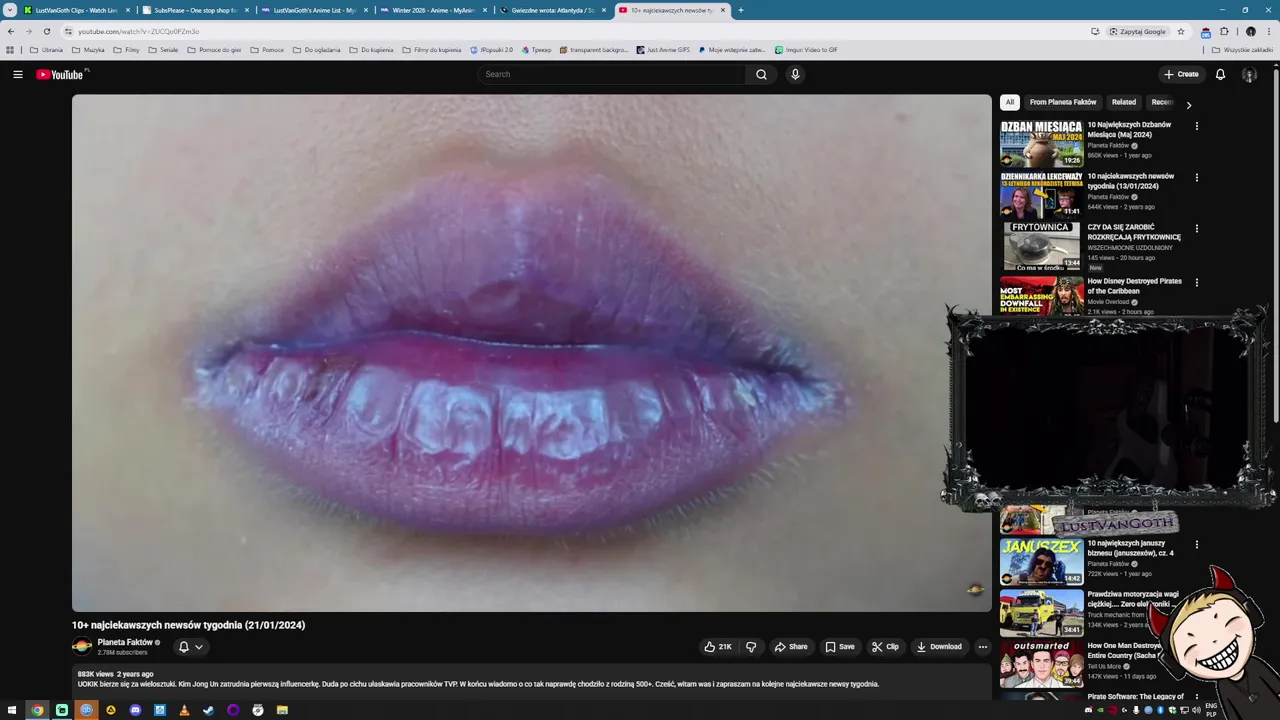This screenshot has width=1280, height=720.
Task: Switch to 'LustVanGoth Clips' browser tab
Action: (76, 10)
